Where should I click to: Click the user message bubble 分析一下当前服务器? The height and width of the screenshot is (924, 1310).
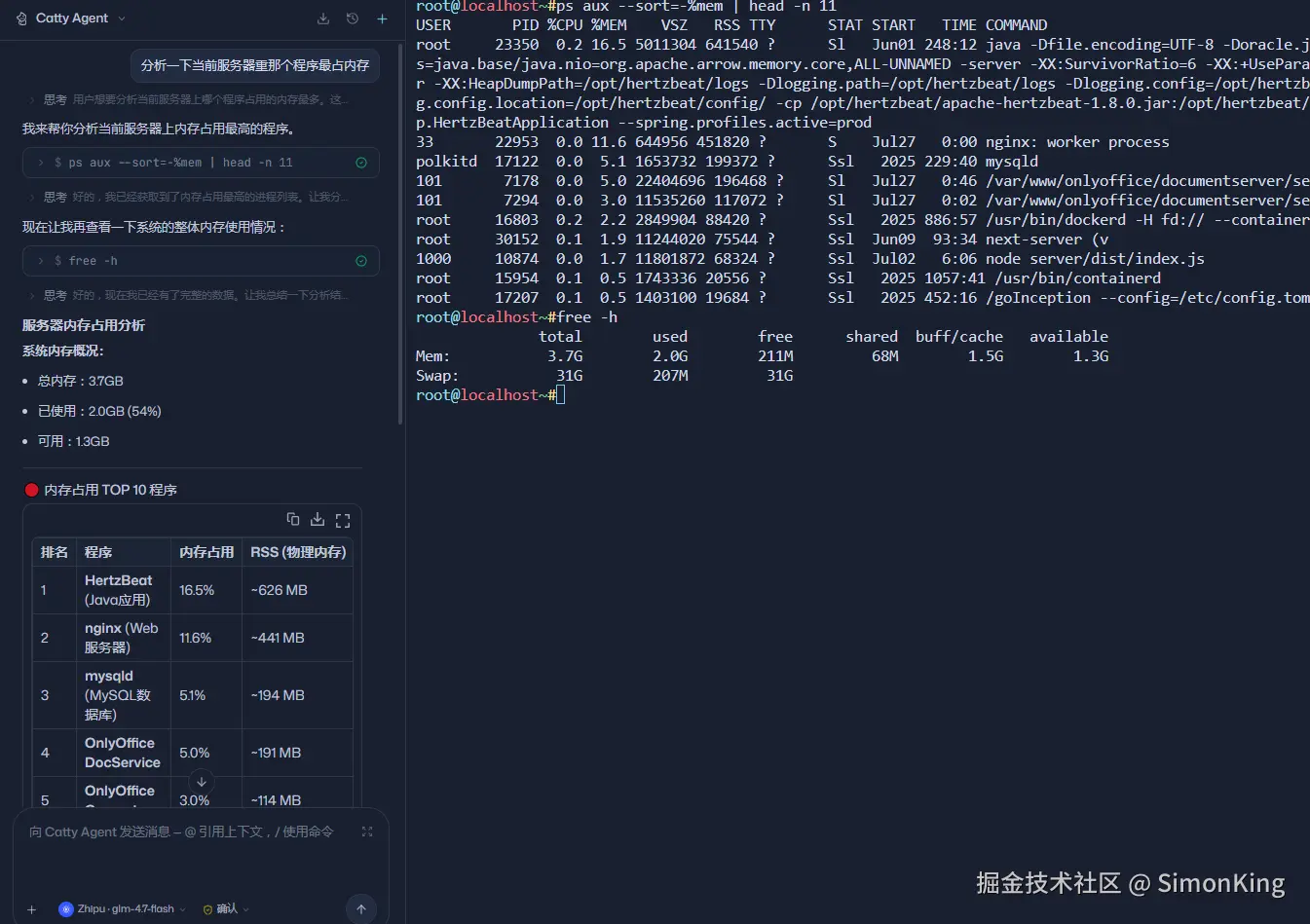point(255,65)
